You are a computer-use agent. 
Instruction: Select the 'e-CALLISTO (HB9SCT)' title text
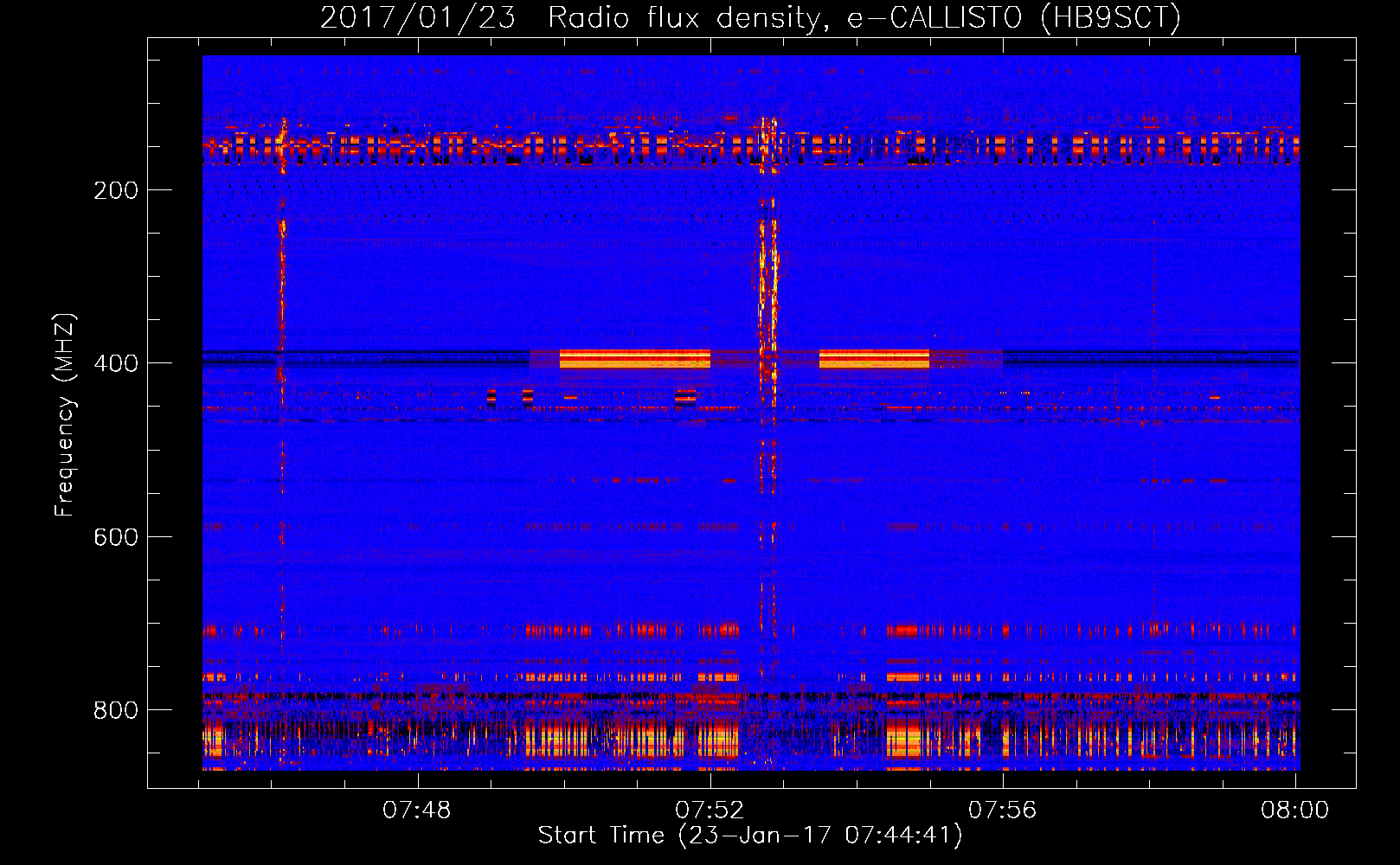pyautogui.click(x=1014, y=17)
